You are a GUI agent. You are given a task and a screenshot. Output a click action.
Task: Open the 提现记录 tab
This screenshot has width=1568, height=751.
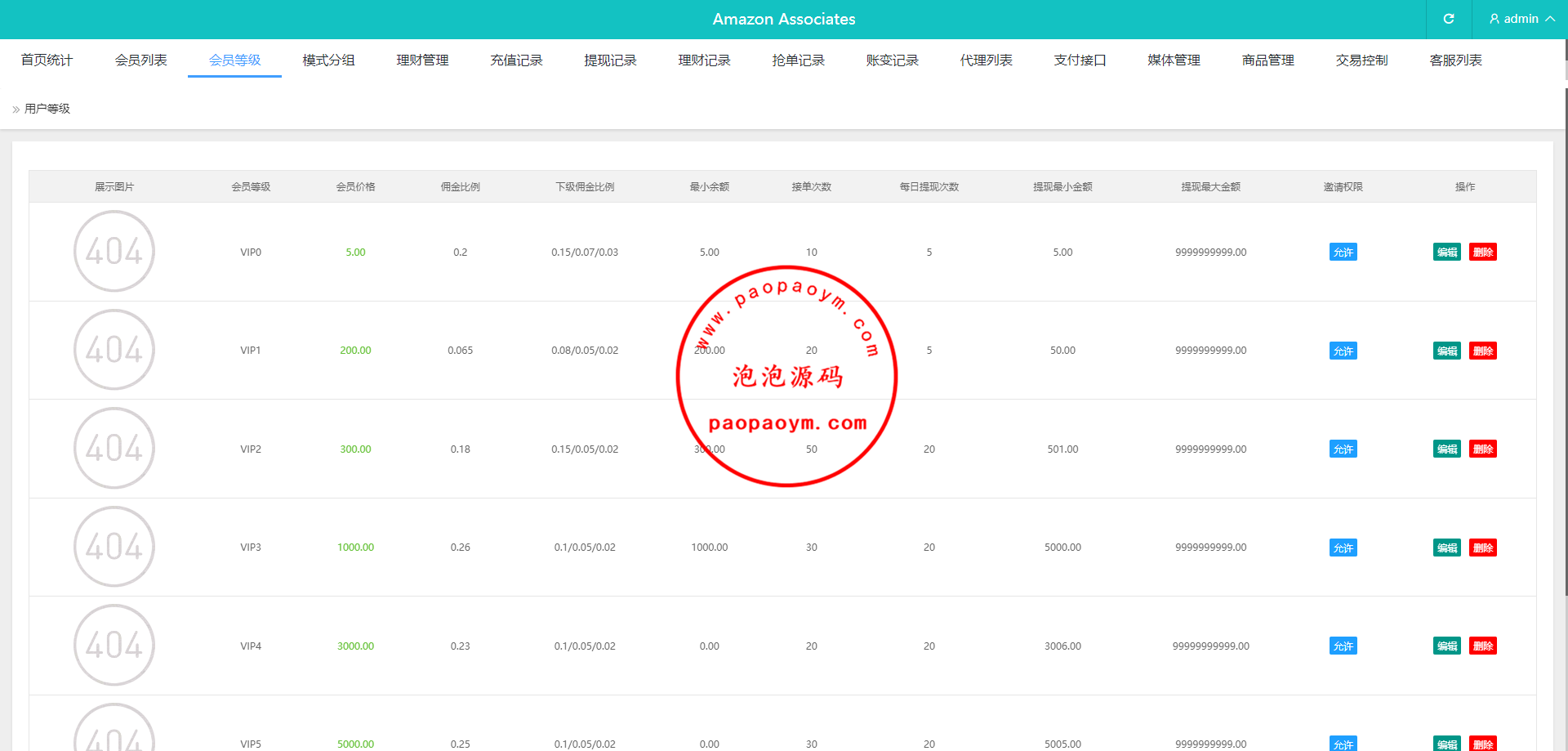[x=610, y=60]
